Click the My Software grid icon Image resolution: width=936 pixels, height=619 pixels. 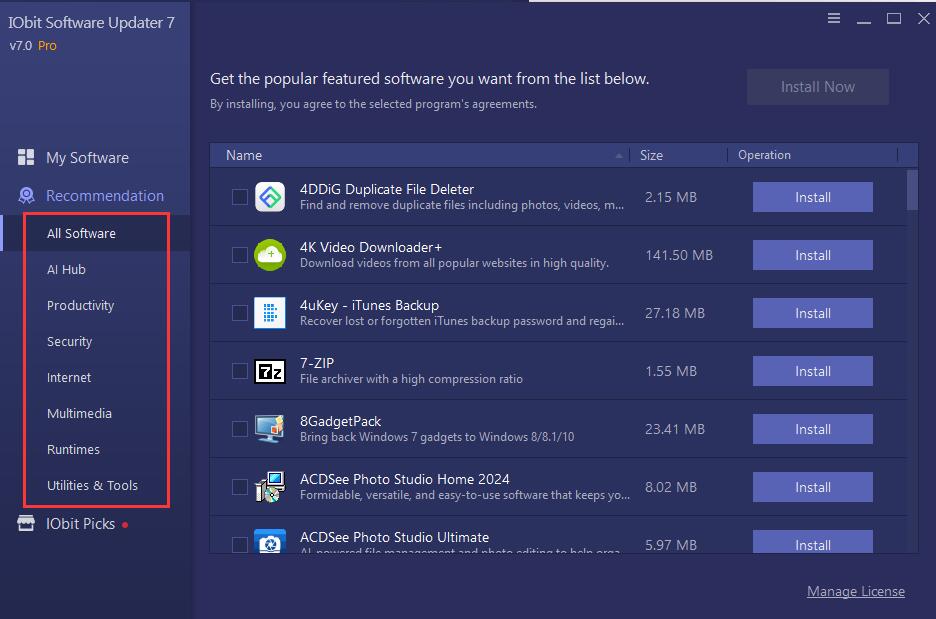tap(26, 157)
